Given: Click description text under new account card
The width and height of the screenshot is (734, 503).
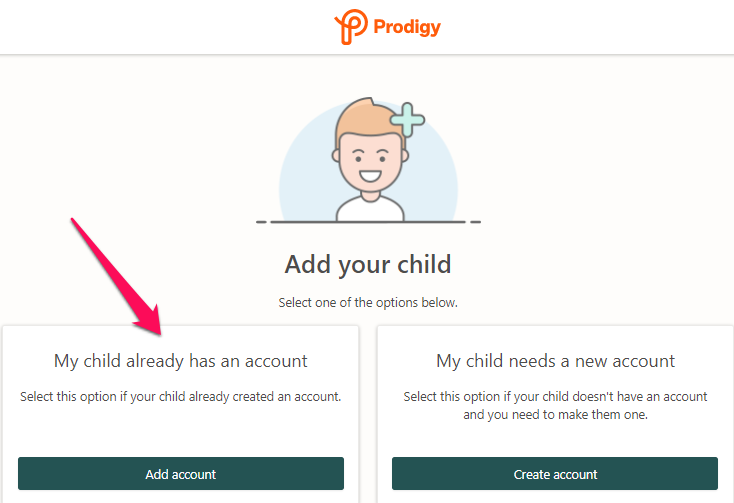Looking at the screenshot, I should (x=555, y=405).
